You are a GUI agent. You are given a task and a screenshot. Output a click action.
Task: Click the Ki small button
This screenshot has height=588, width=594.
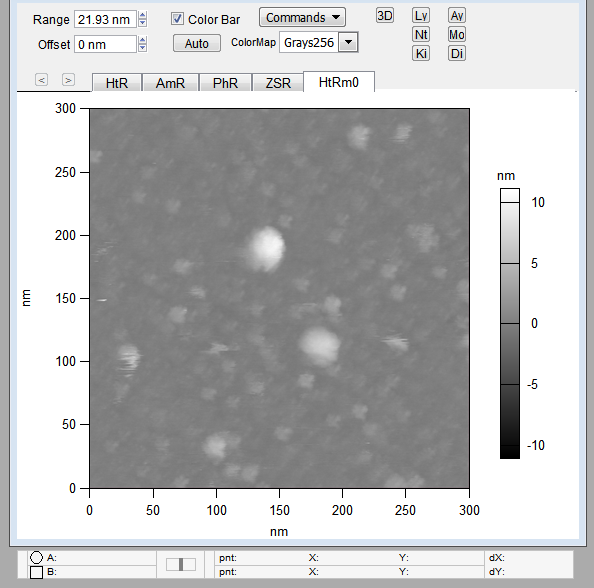(x=420, y=53)
